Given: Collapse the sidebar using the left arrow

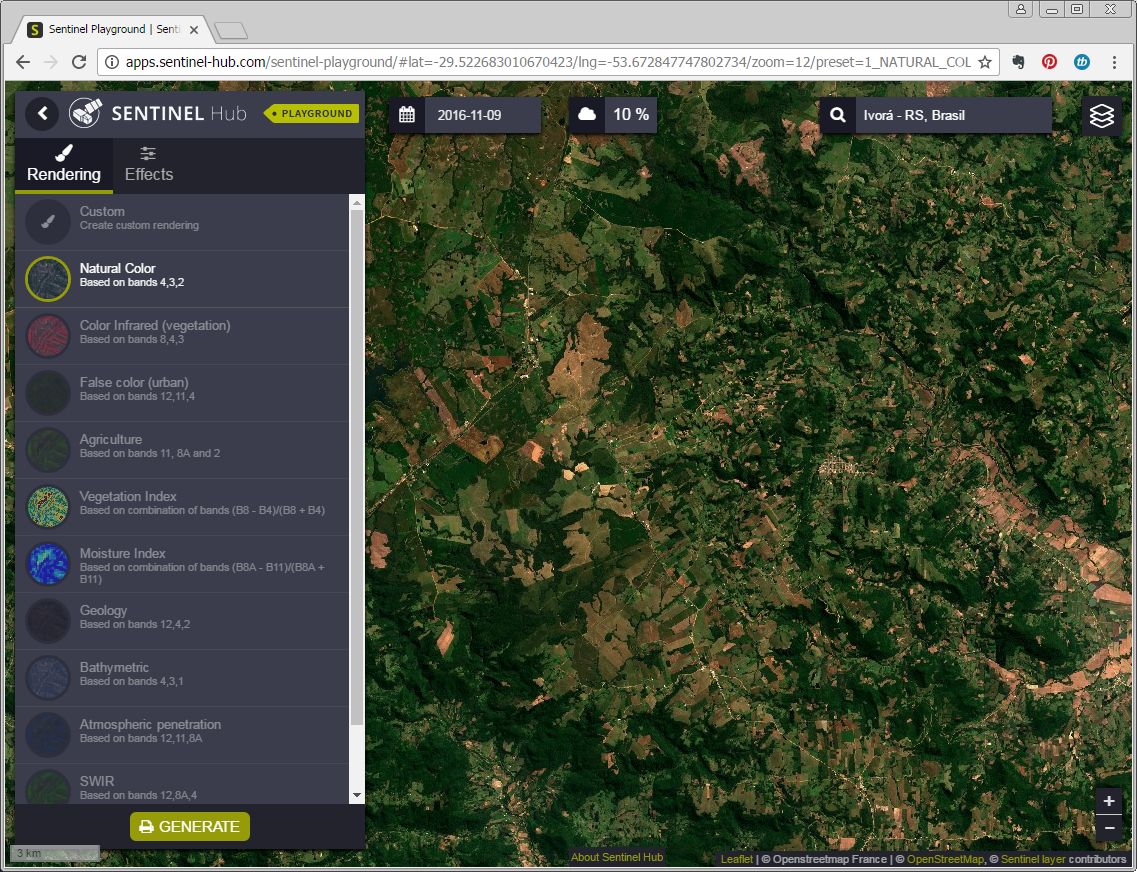Looking at the screenshot, I should click(41, 113).
